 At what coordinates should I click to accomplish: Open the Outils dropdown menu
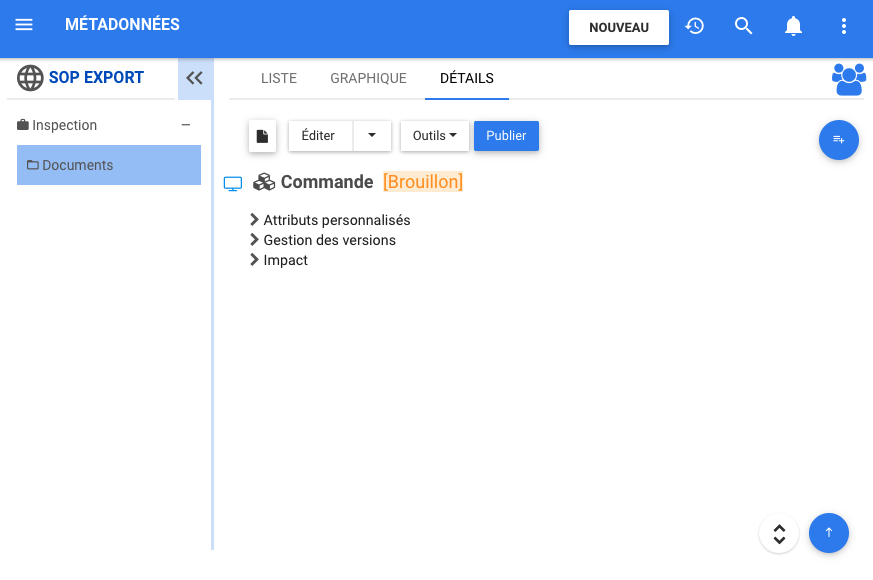pyautogui.click(x=434, y=136)
